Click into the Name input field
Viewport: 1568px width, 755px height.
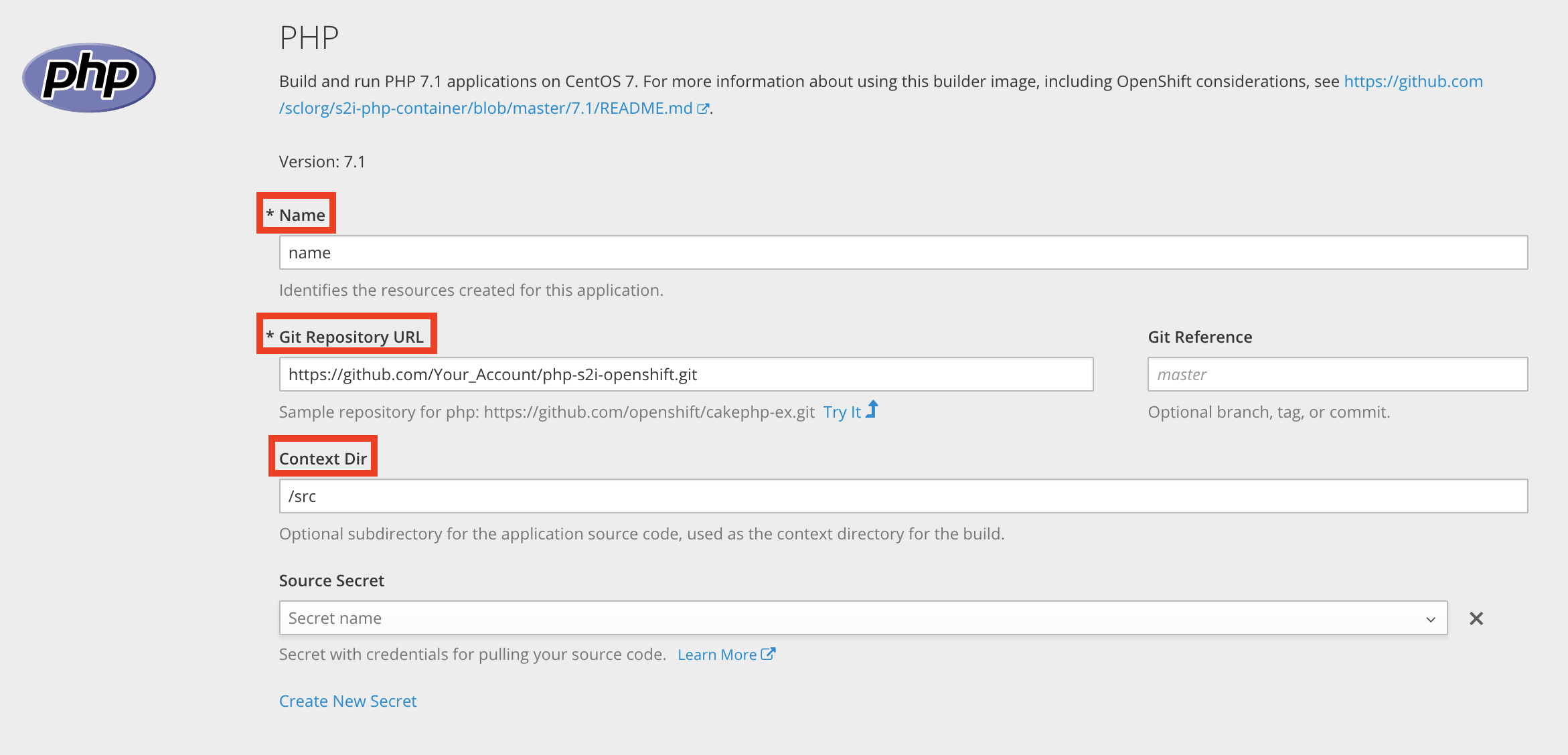coord(903,253)
